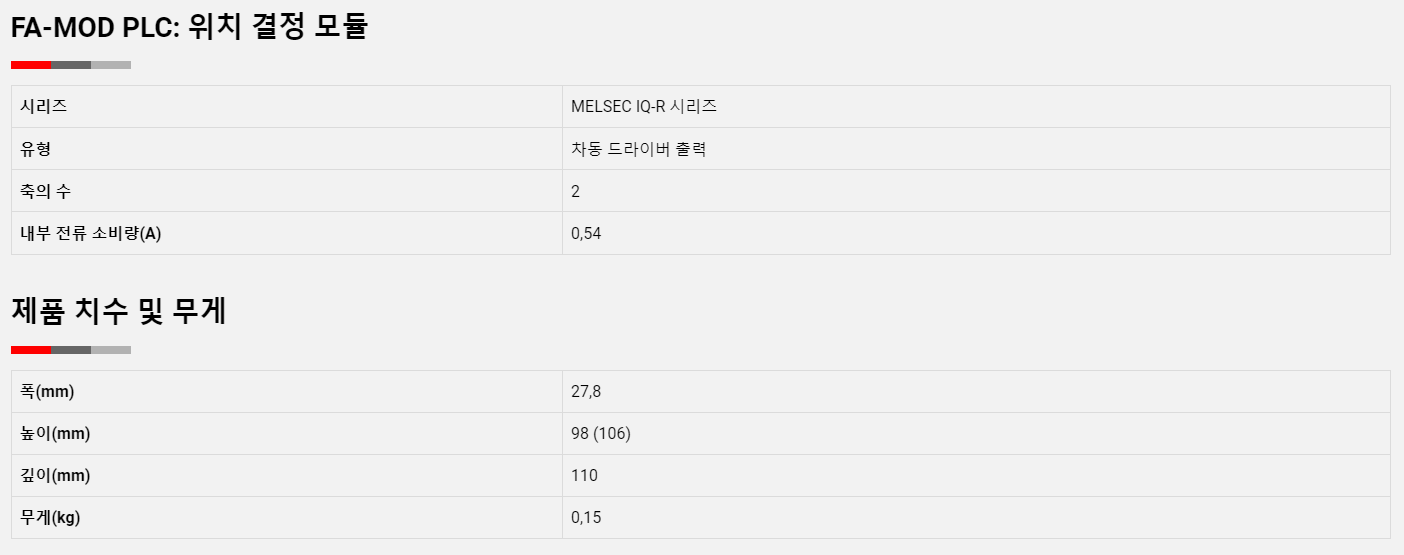Select the 내부 전류 소비량(A) label
The height and width of the screenshot is (555, 1404).
(91, 233)
